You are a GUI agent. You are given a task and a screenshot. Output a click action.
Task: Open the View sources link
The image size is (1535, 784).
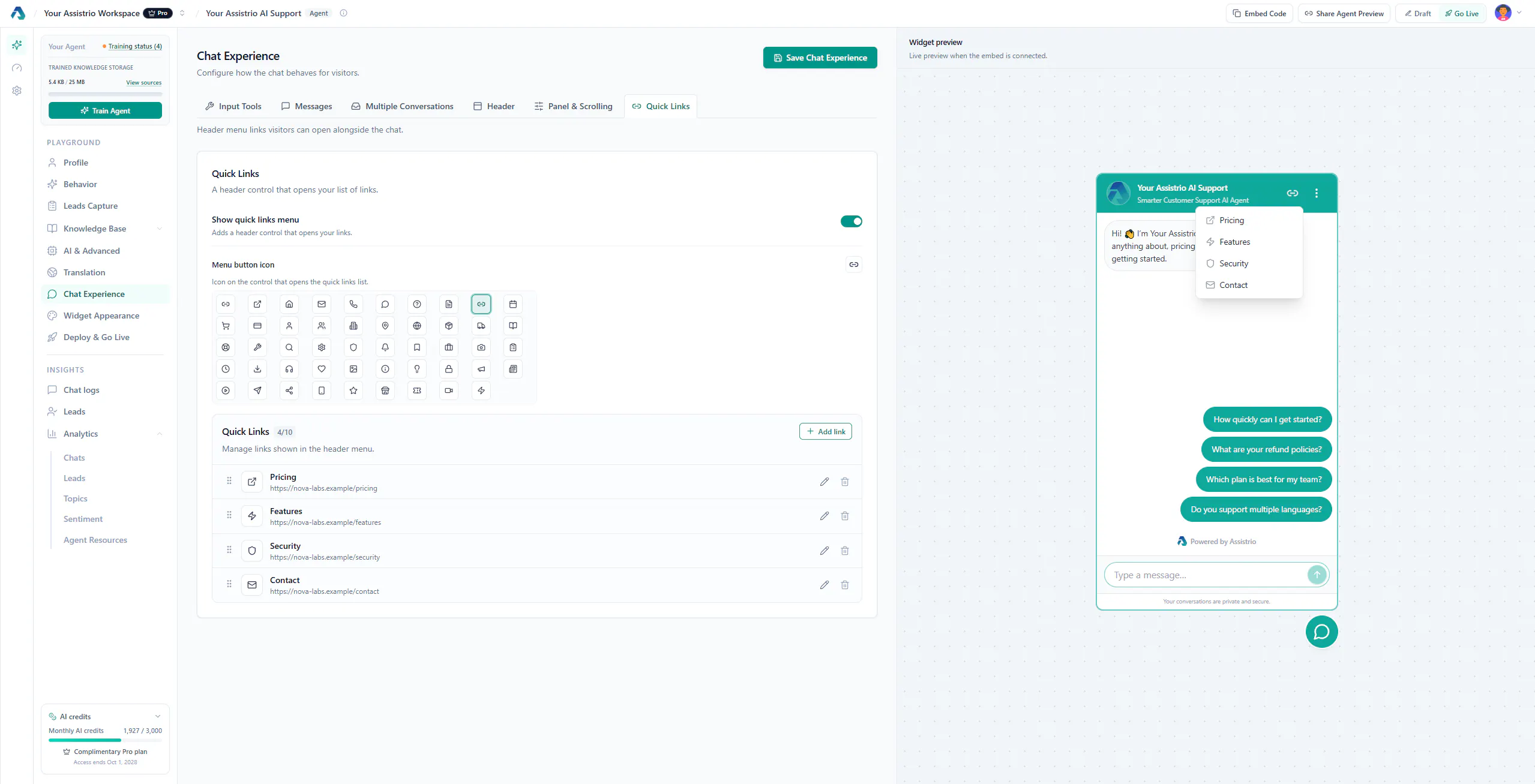(x=143, y=83)
